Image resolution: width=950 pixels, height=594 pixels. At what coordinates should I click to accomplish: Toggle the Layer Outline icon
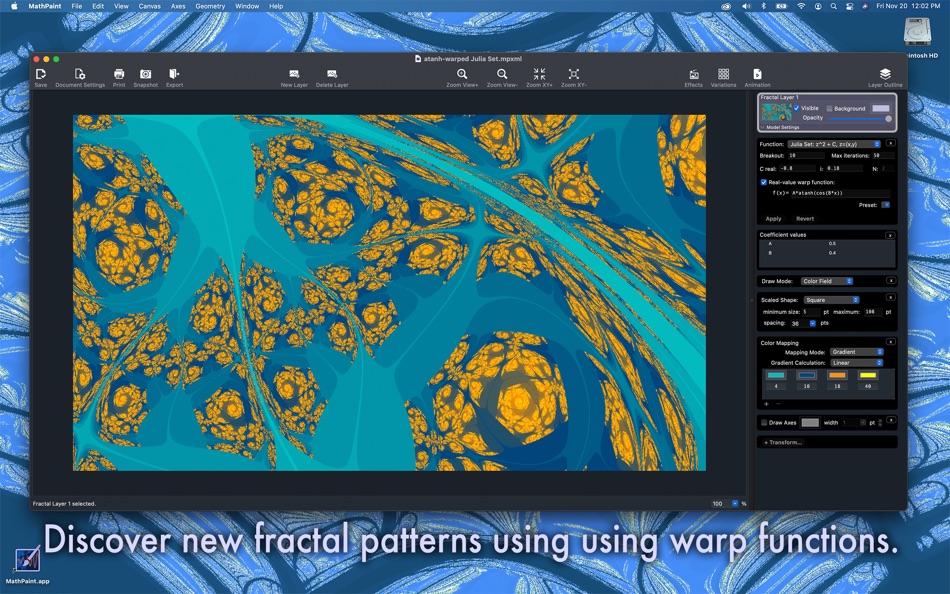(885, 74)
